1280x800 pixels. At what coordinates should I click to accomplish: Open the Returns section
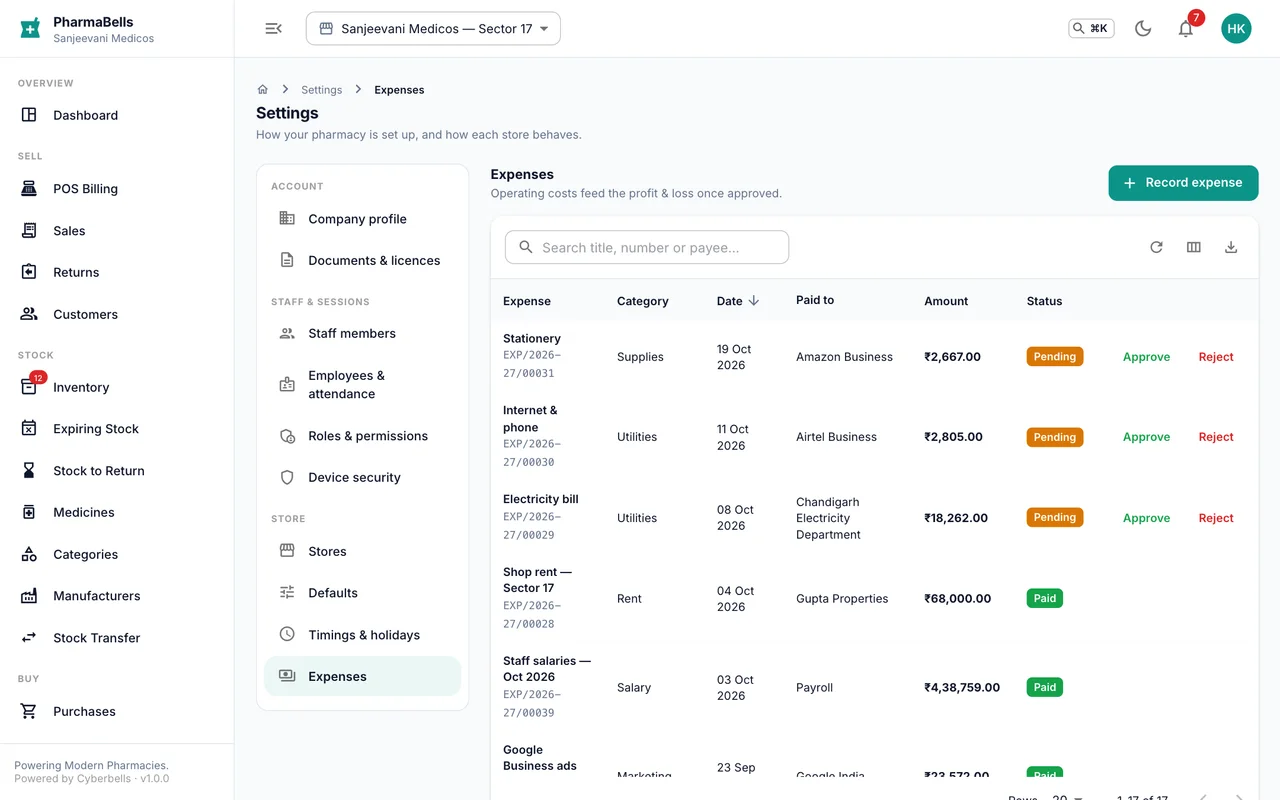click(117, 272)
